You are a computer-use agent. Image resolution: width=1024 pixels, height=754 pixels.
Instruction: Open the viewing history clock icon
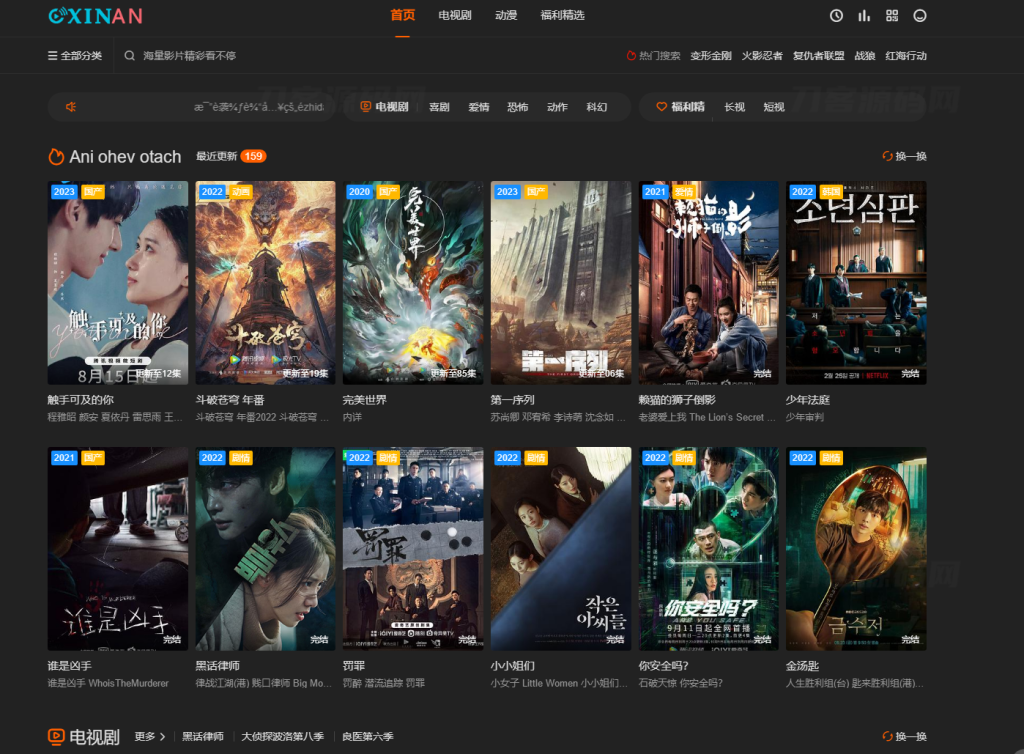[x=836, y=16]
